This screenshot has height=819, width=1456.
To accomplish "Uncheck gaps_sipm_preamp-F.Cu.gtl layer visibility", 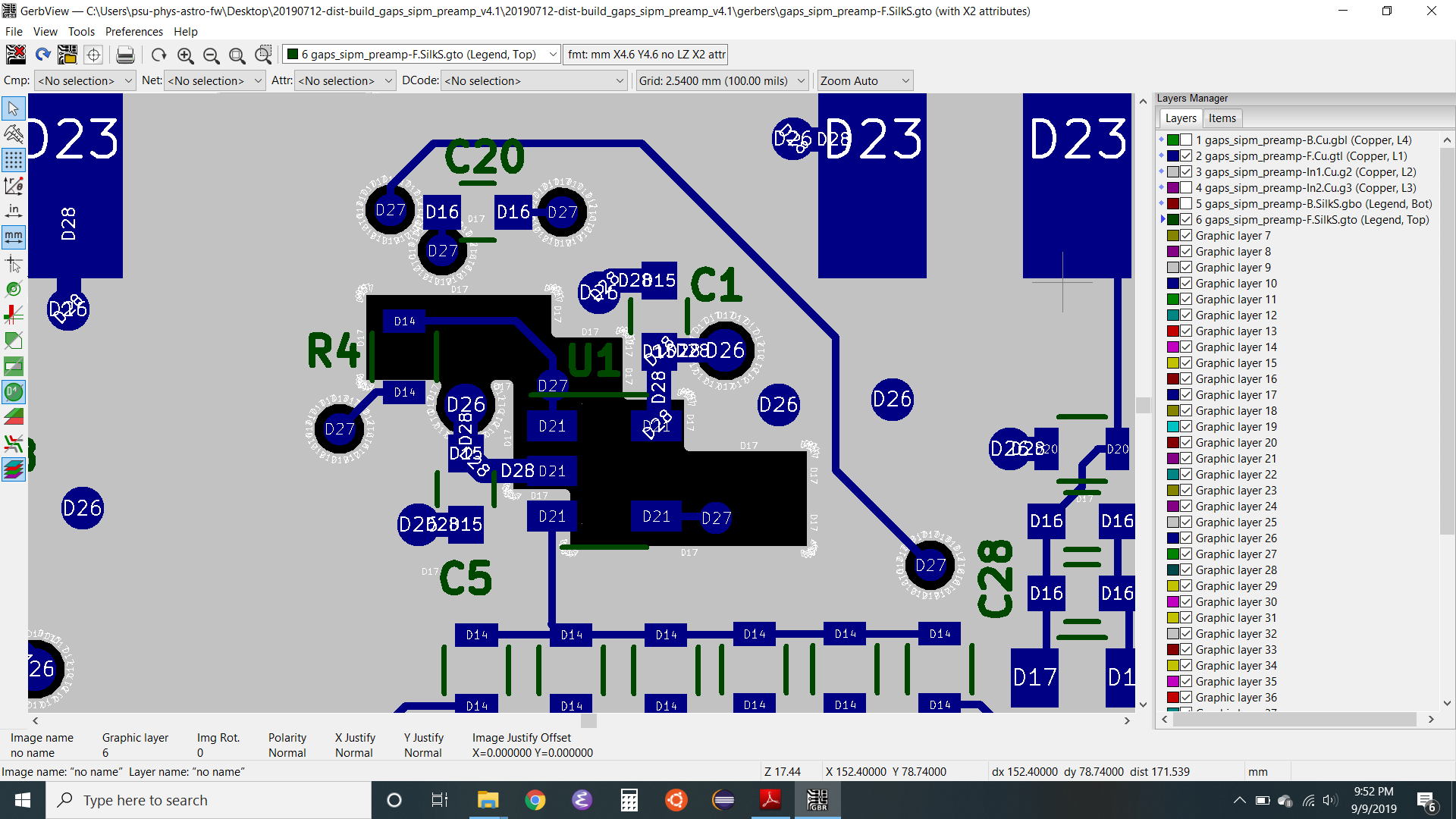I will (1186, 156).
